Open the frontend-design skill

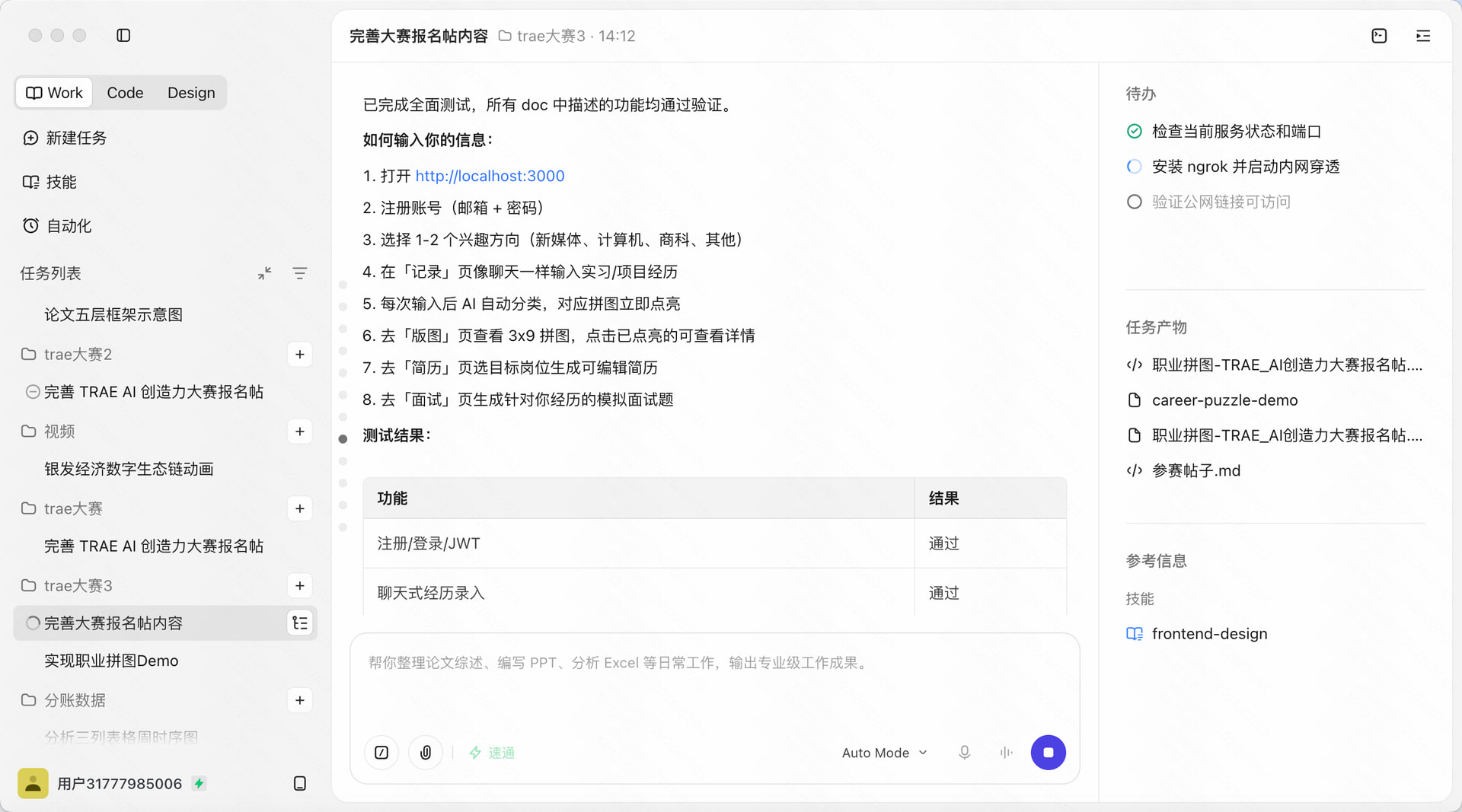point(1197,634)
